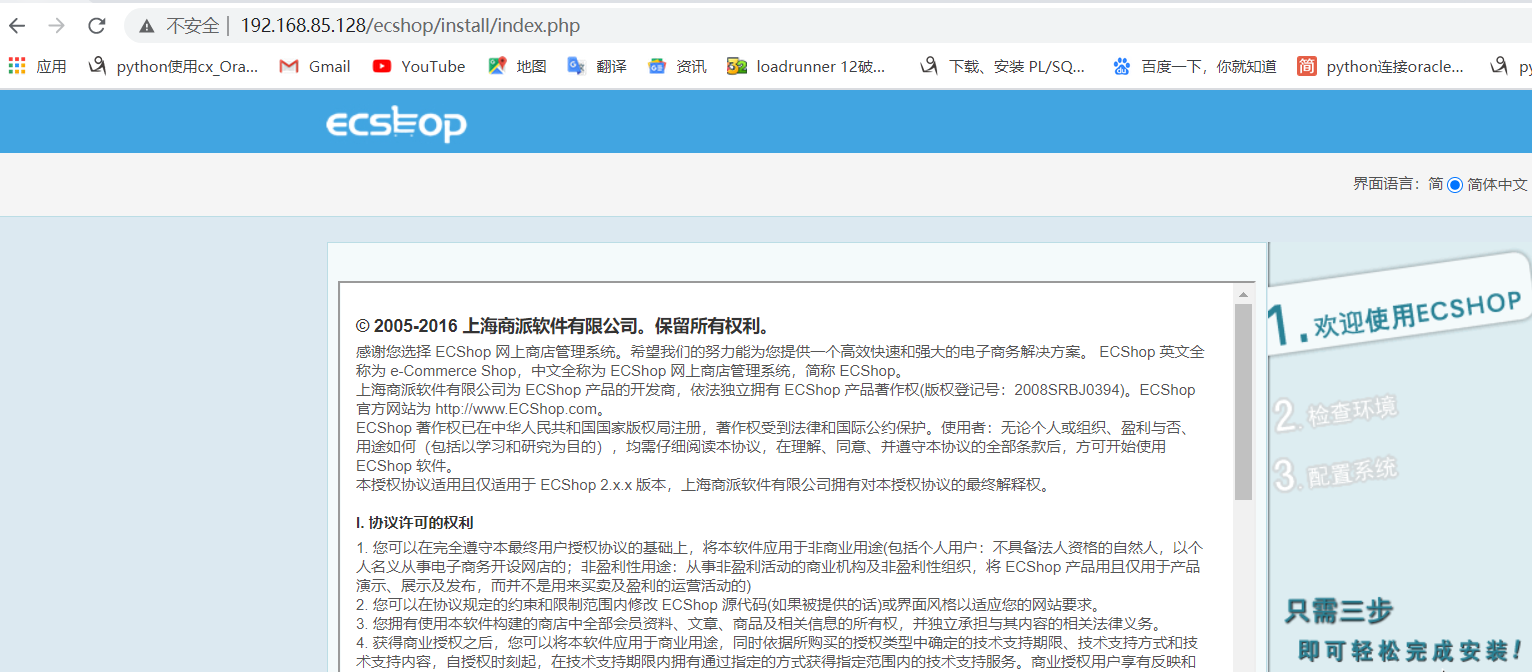Click the forward navigation arrow
The height and width of the screenshot is (672, 1532).
(x=56, y=25)
